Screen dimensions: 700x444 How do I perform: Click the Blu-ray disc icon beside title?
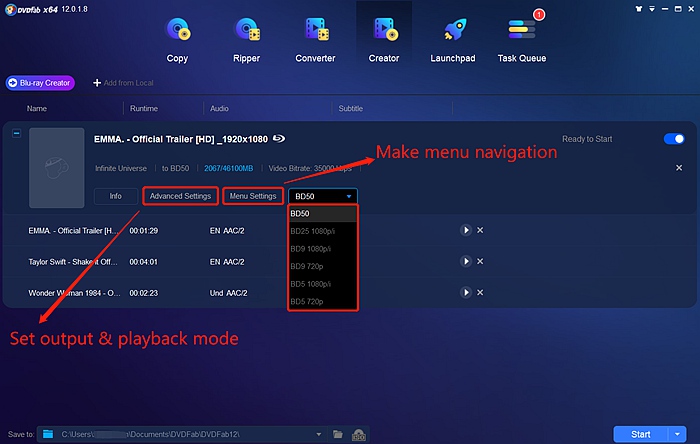click(x=279, y=139)
